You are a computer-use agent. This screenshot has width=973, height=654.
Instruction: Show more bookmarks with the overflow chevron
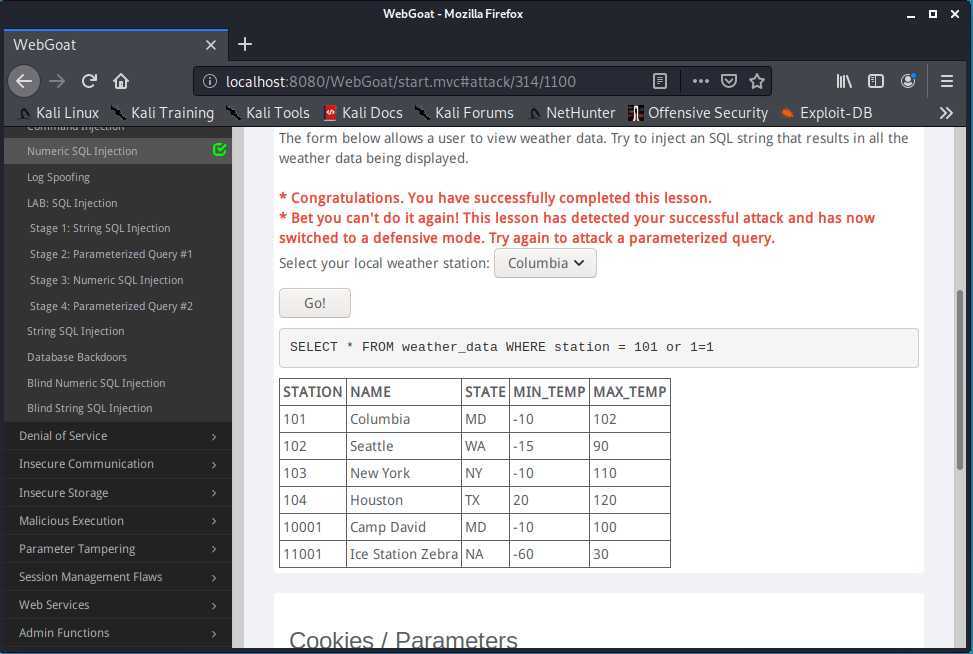click(x=946, y=113)
